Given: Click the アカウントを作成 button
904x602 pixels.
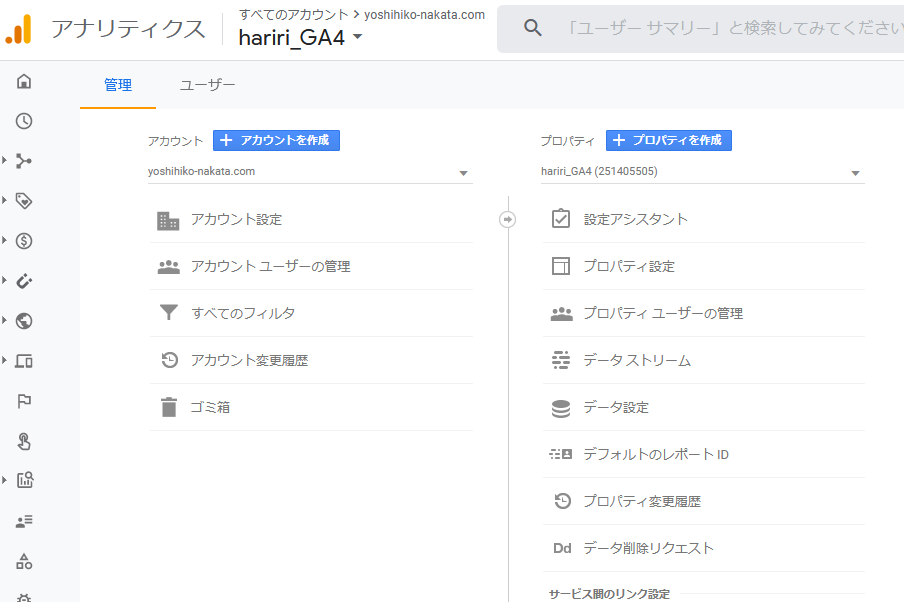Looking at the screenshot, I should pos(276,140).
